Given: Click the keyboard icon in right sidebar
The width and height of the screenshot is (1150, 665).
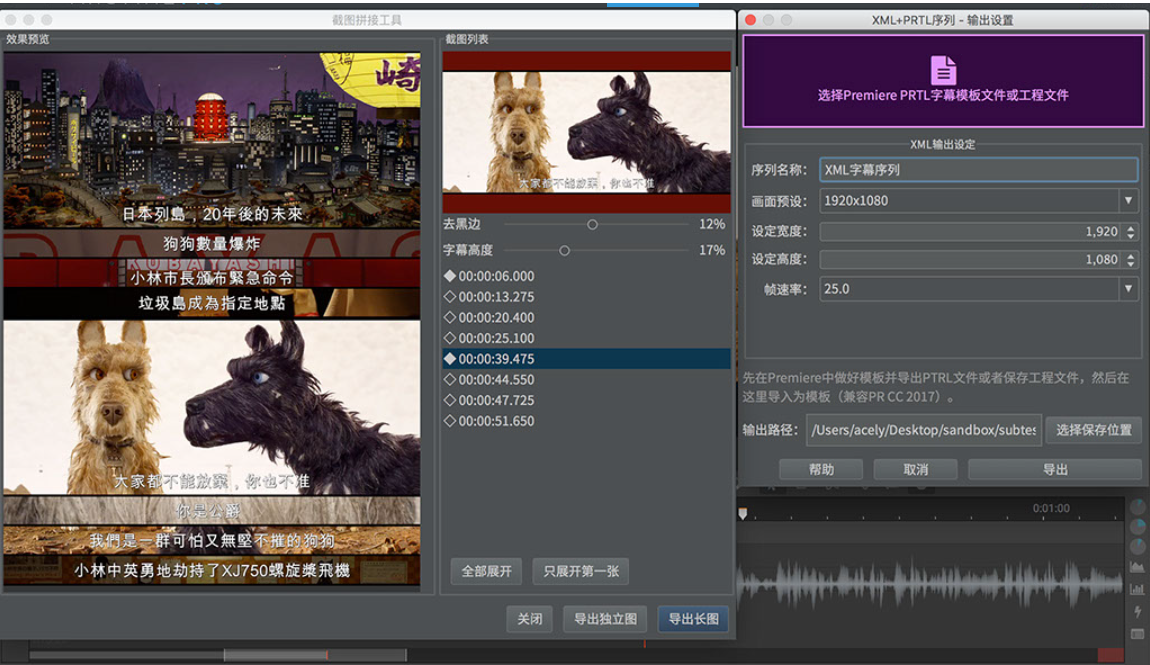Looking at the screenshot, I should coord(1138,632).
